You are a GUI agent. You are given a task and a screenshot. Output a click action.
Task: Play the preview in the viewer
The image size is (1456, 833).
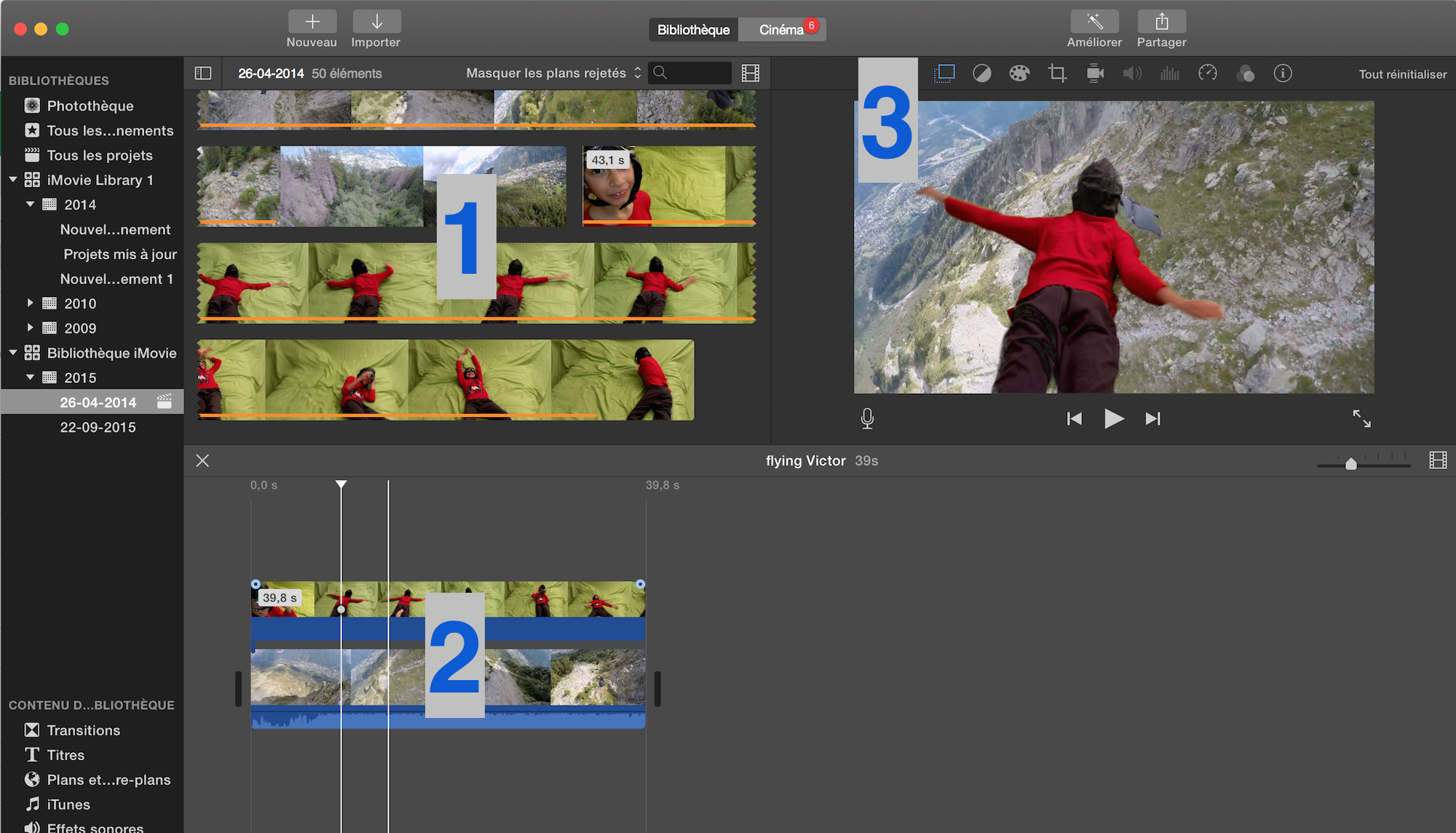[x=1113, y=419]
